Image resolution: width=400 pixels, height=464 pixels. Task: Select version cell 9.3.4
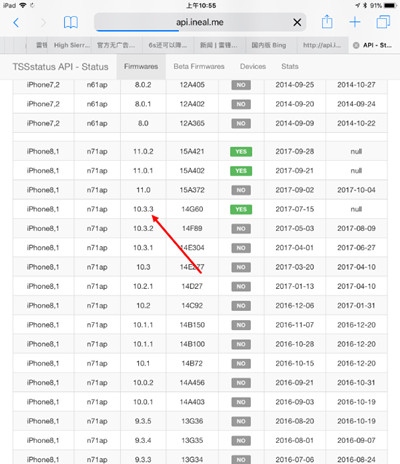click(x=143, y=440)
